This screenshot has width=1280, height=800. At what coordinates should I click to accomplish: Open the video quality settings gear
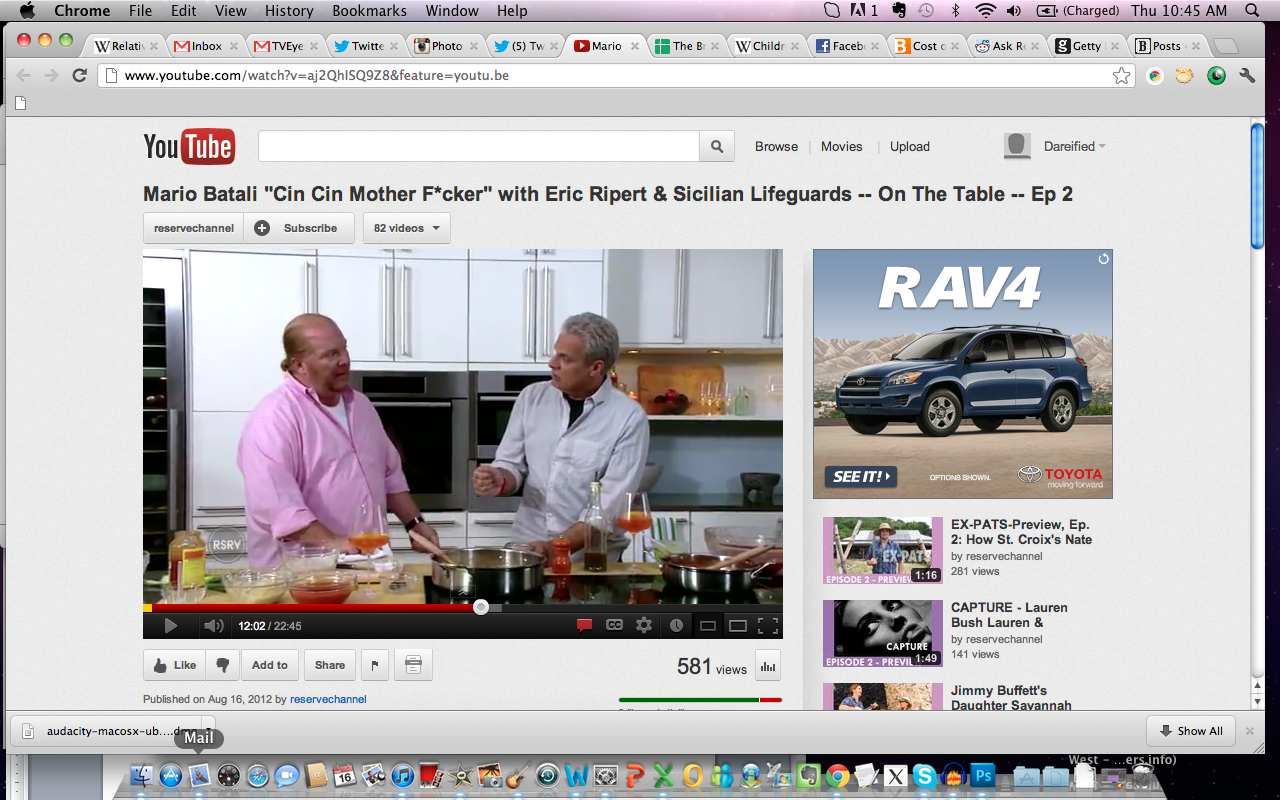pos(644,626)
